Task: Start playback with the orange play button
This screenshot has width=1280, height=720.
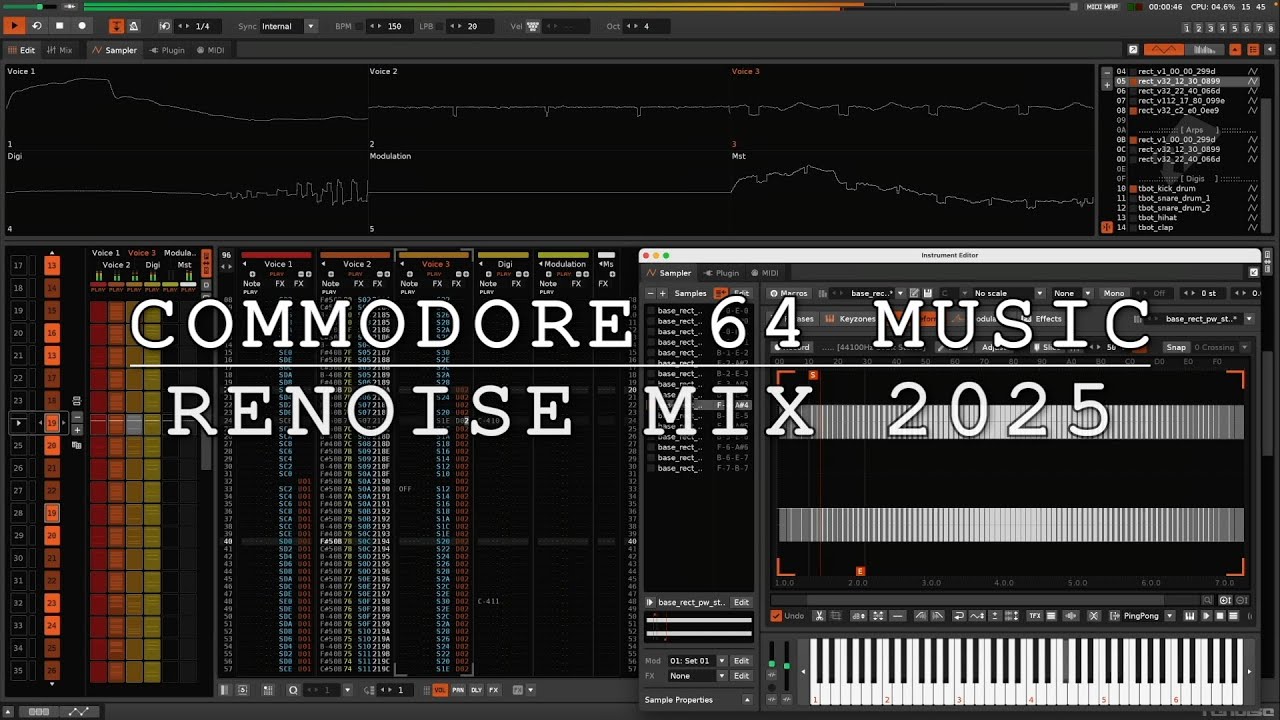Action: click(14, 26)
